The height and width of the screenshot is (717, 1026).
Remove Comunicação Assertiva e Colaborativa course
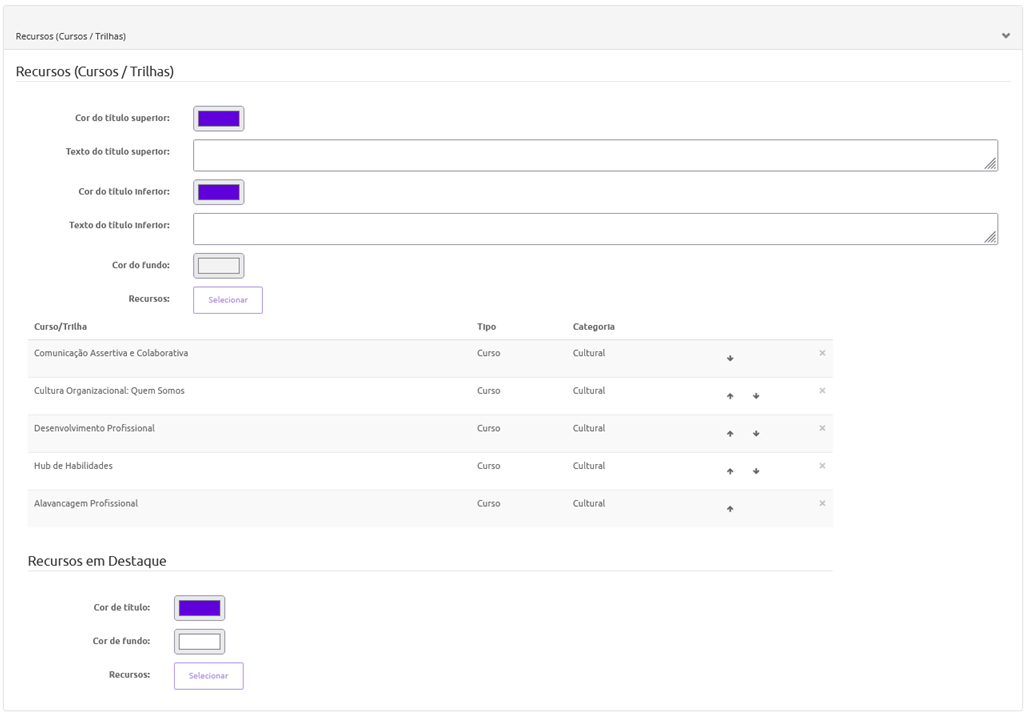pos(822,353)
